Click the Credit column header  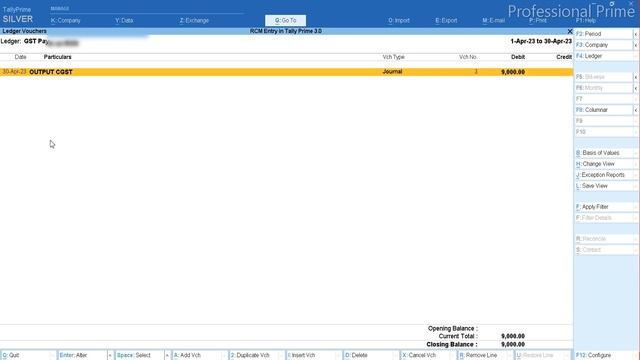[564, 57]
